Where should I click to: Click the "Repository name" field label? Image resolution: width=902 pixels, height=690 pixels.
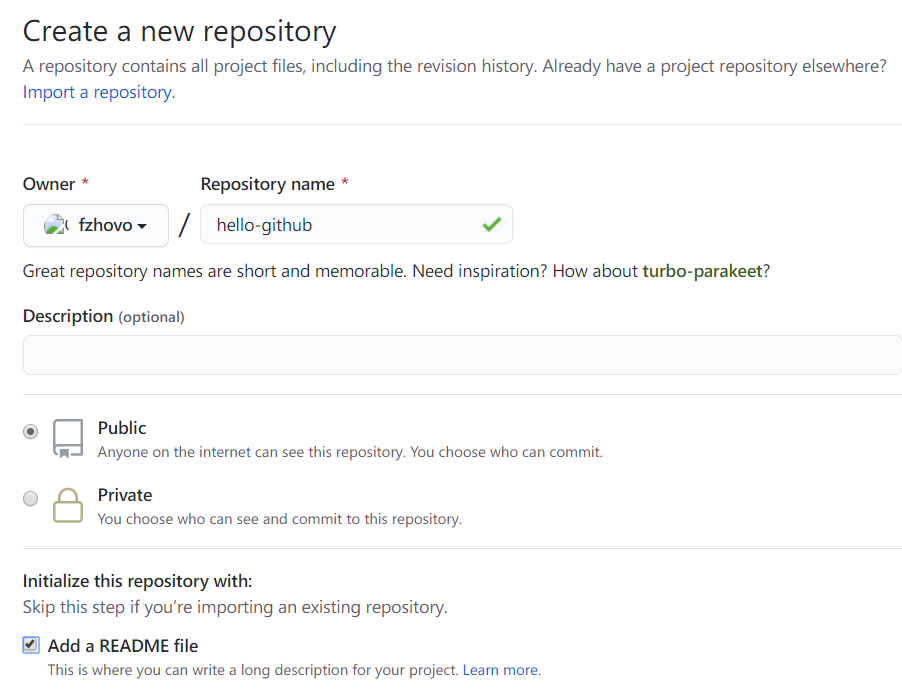pyautogui.click(x=268, y=184)
